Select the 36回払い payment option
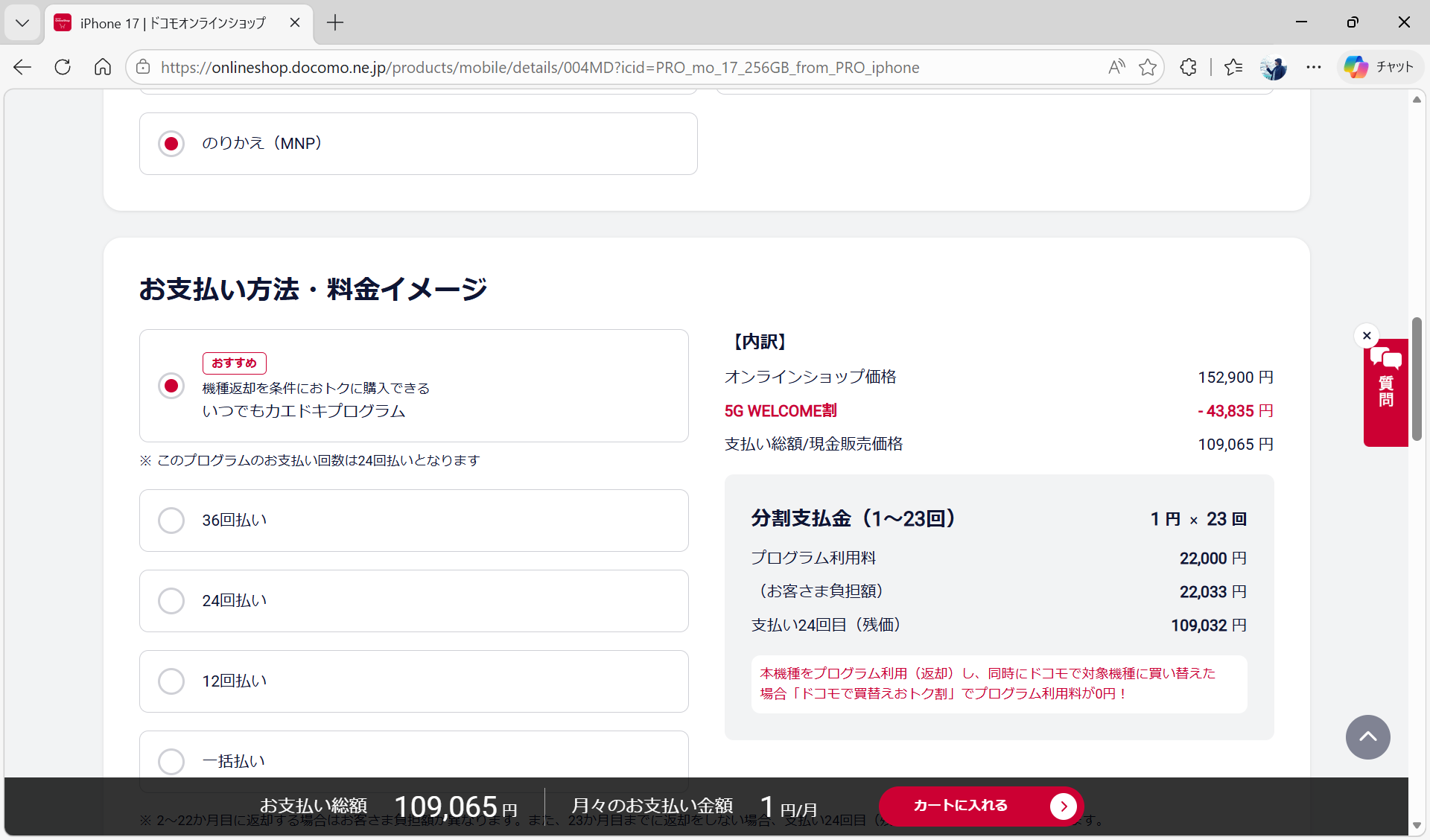 (171, 520)
